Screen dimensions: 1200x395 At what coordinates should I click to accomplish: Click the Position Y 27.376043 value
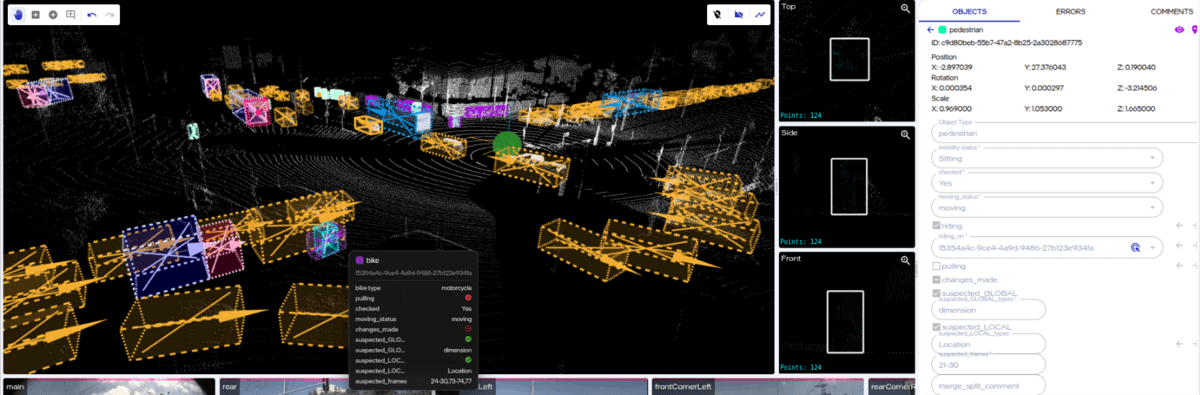point(1045,67)
